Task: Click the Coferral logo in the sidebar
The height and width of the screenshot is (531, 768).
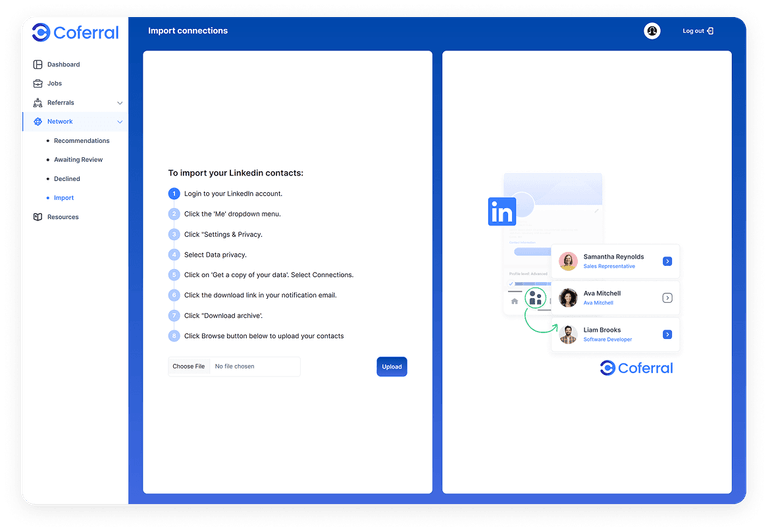Action: tap(75, 33)
